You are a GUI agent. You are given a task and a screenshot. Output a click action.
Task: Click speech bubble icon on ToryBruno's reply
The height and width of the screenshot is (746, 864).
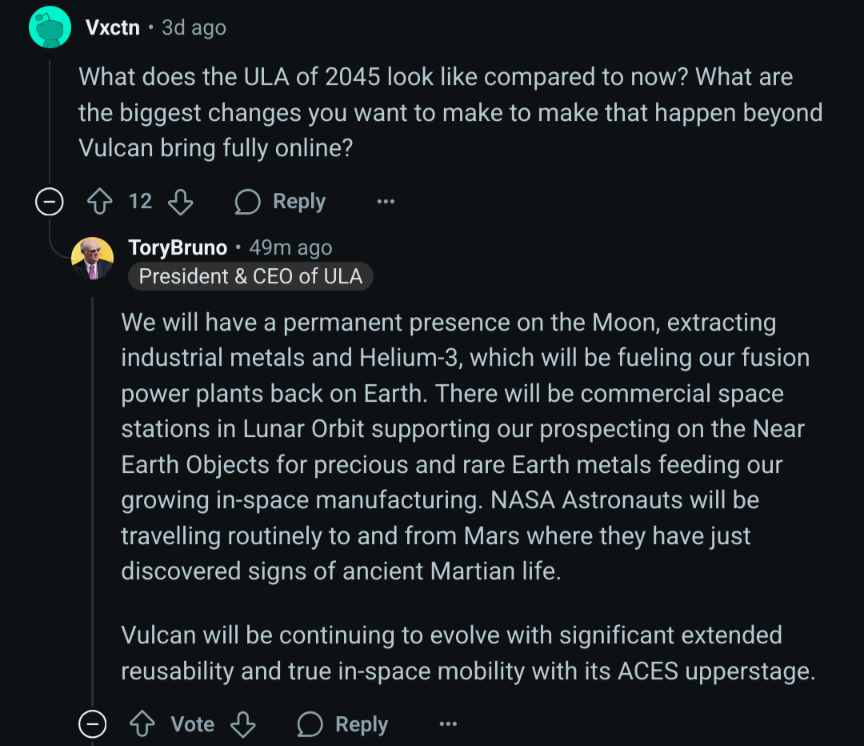coord(310,723)
